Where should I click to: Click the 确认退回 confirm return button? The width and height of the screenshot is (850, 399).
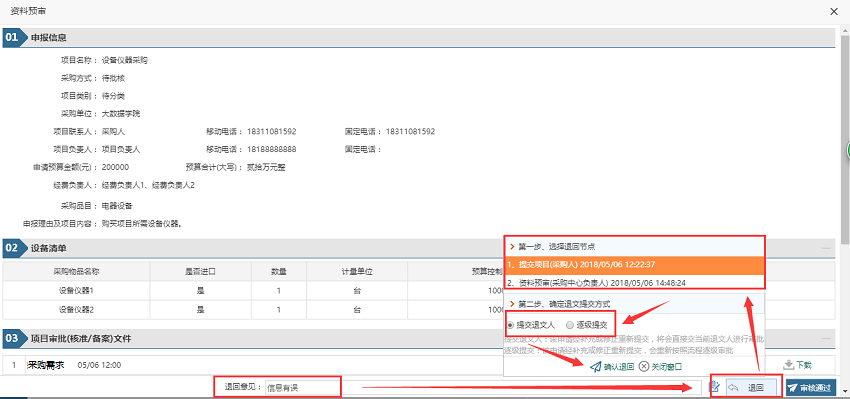click(x=612, y=366)
